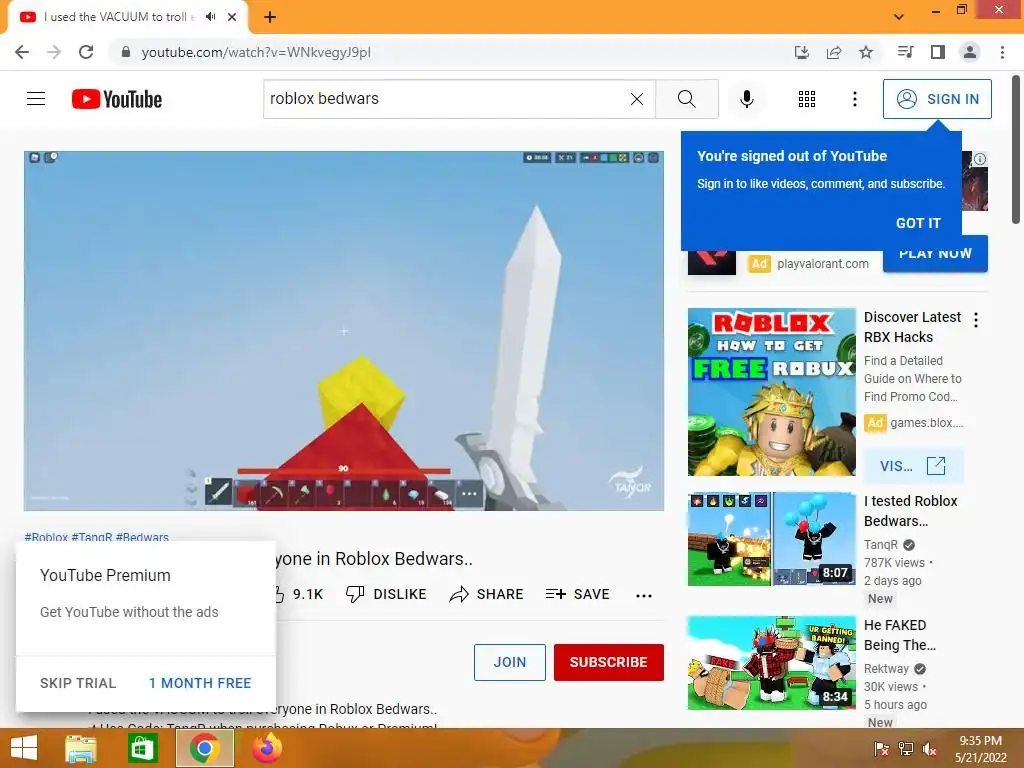This screenshot has height=768, width=1024.
Task: Open Chrome media controls icon
Action: (x=905, y=52)
